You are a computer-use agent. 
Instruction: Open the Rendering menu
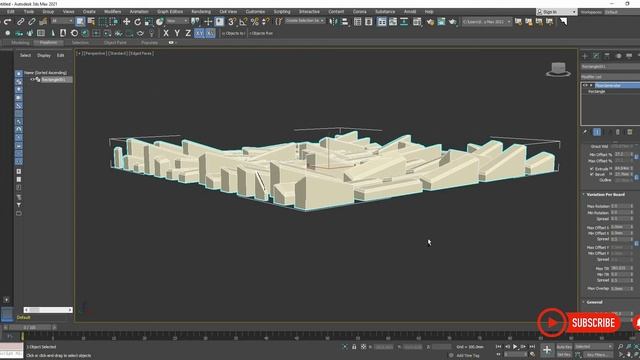tap(201, 12)
